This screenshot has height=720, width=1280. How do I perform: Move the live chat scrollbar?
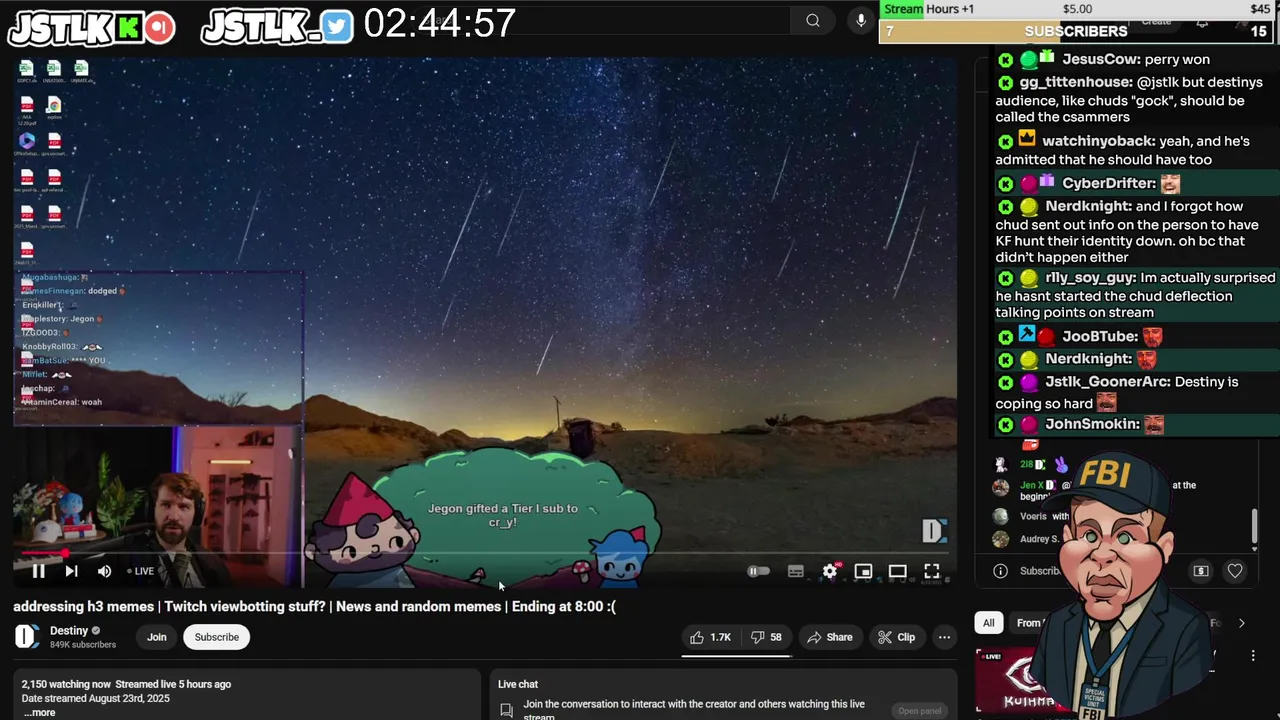[1255, 525]
